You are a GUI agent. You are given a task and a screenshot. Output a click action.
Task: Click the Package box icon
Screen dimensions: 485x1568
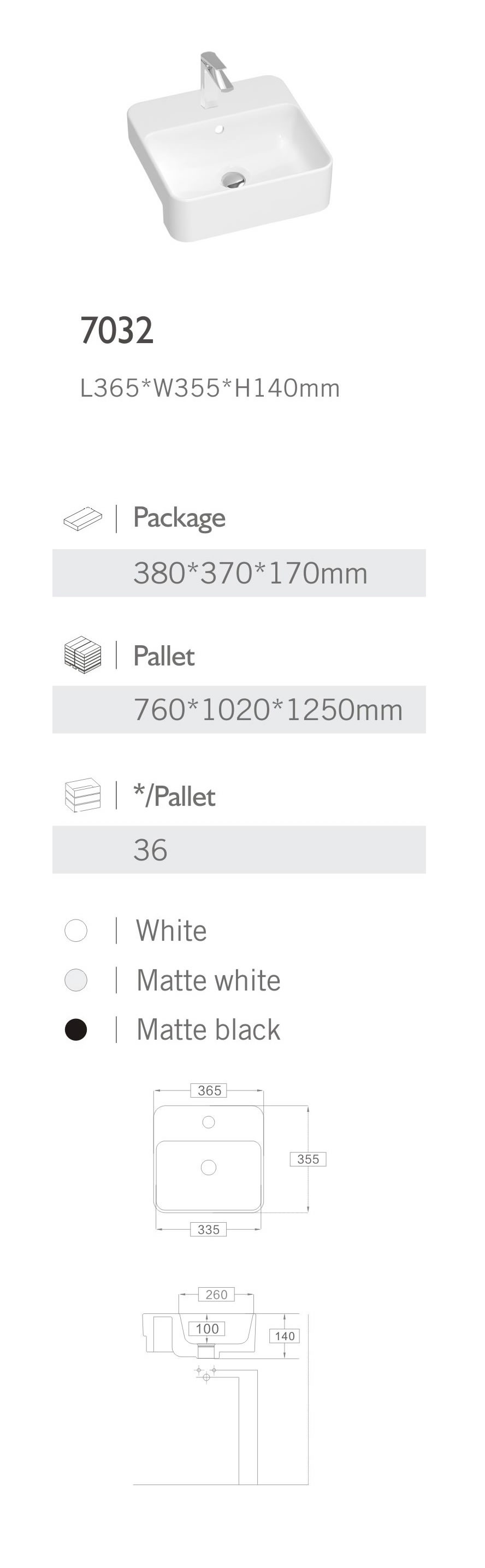(82, 518)
